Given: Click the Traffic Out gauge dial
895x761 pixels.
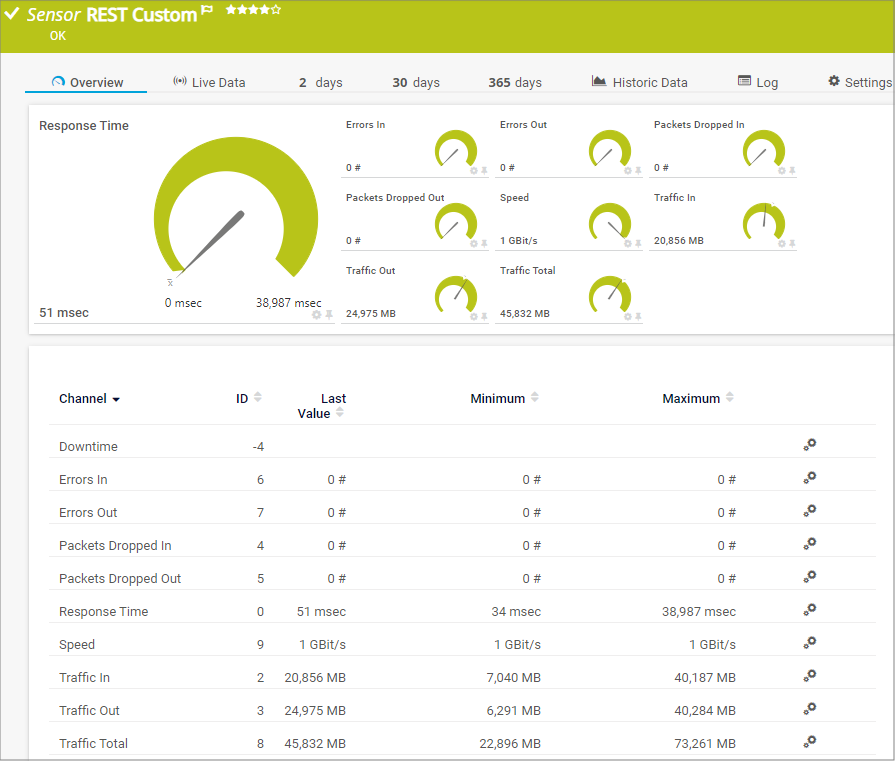Looking at the screenshot, I should tap(456, 293).
